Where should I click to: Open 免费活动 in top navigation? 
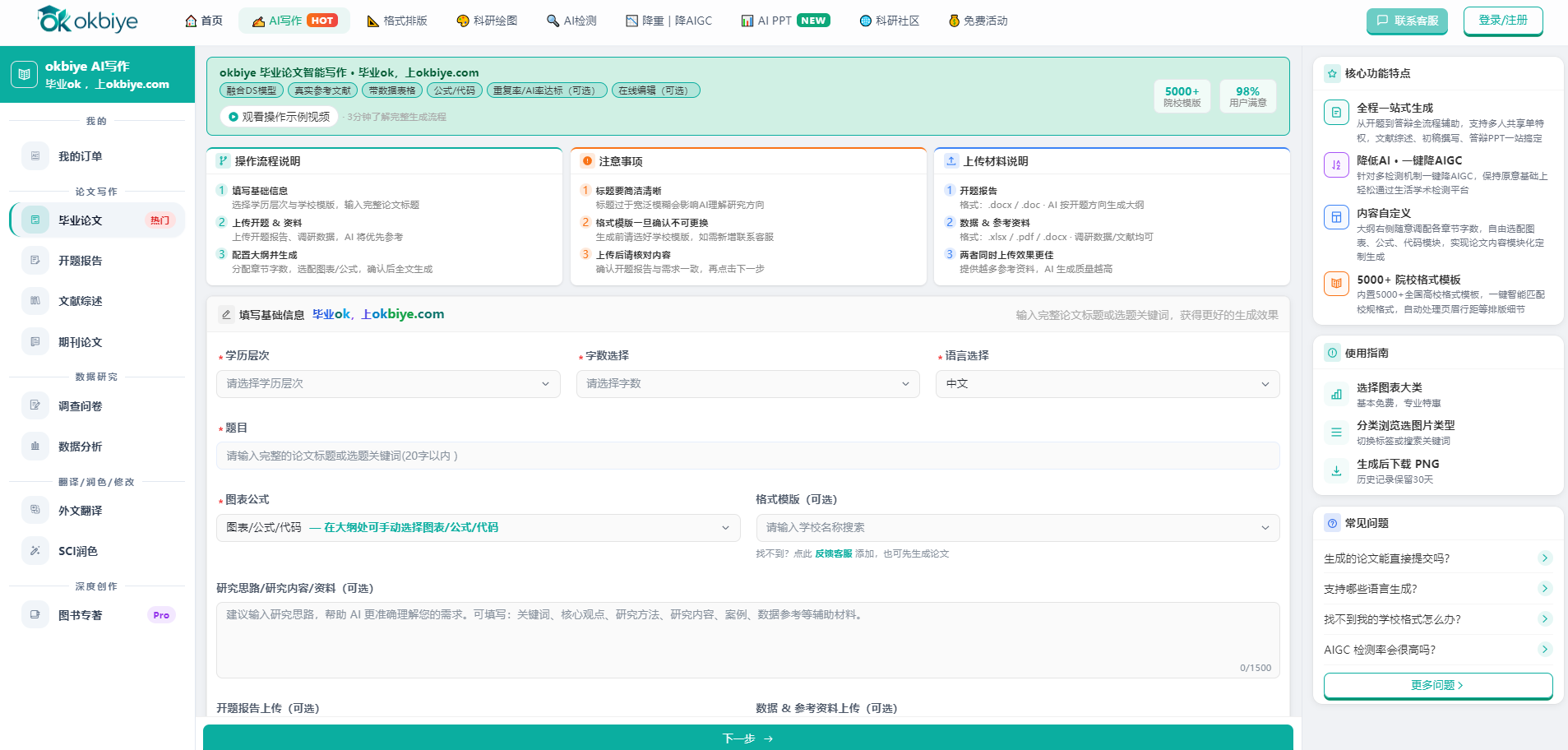pos(978,21)
